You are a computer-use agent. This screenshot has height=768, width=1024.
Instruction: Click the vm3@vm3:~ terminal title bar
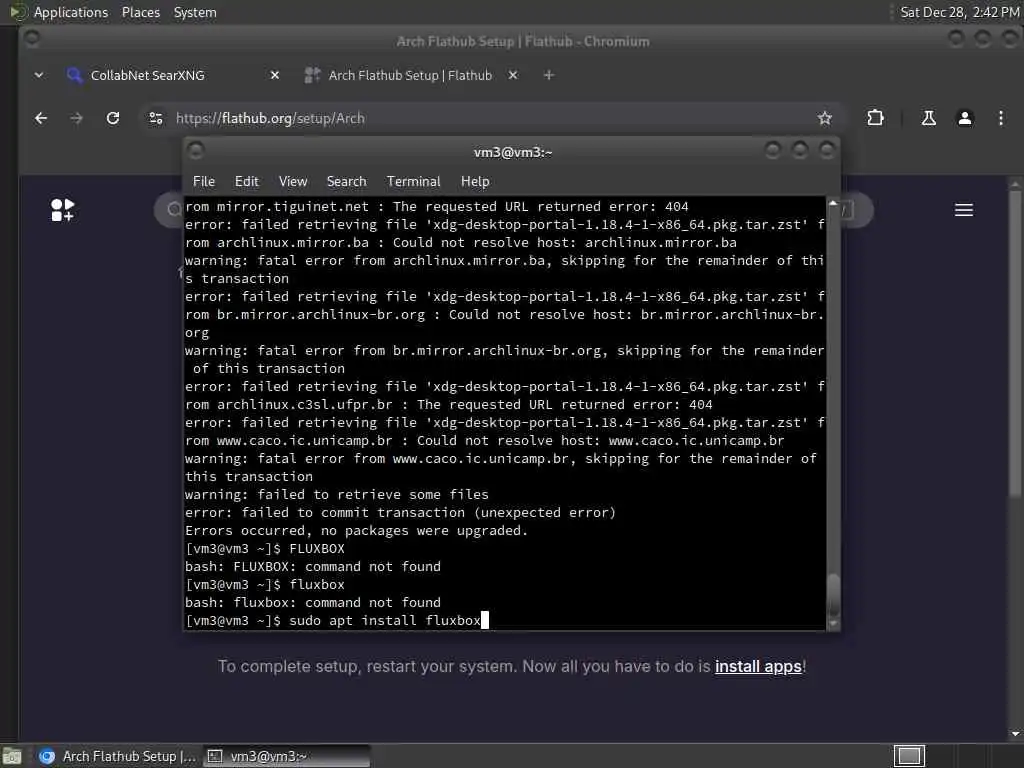(513, 152)
